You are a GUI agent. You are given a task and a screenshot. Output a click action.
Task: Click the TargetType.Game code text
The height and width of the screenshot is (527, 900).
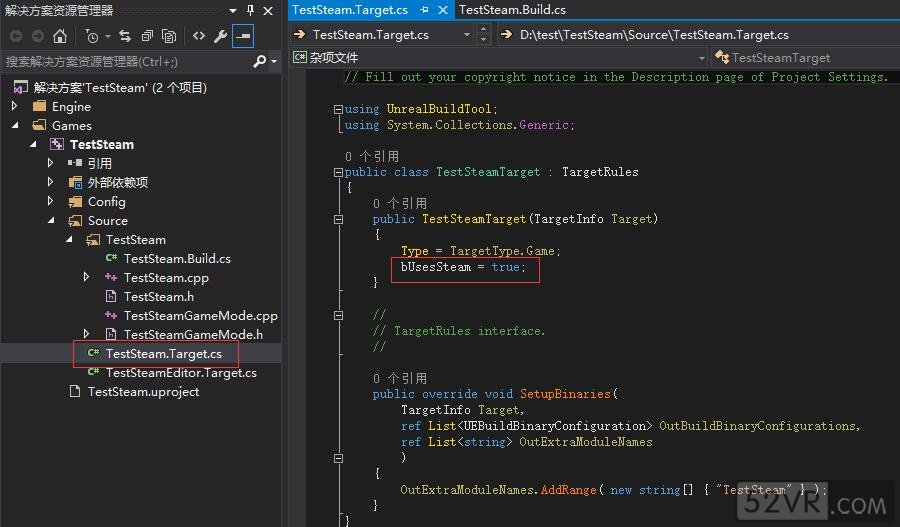pos(502,251)
